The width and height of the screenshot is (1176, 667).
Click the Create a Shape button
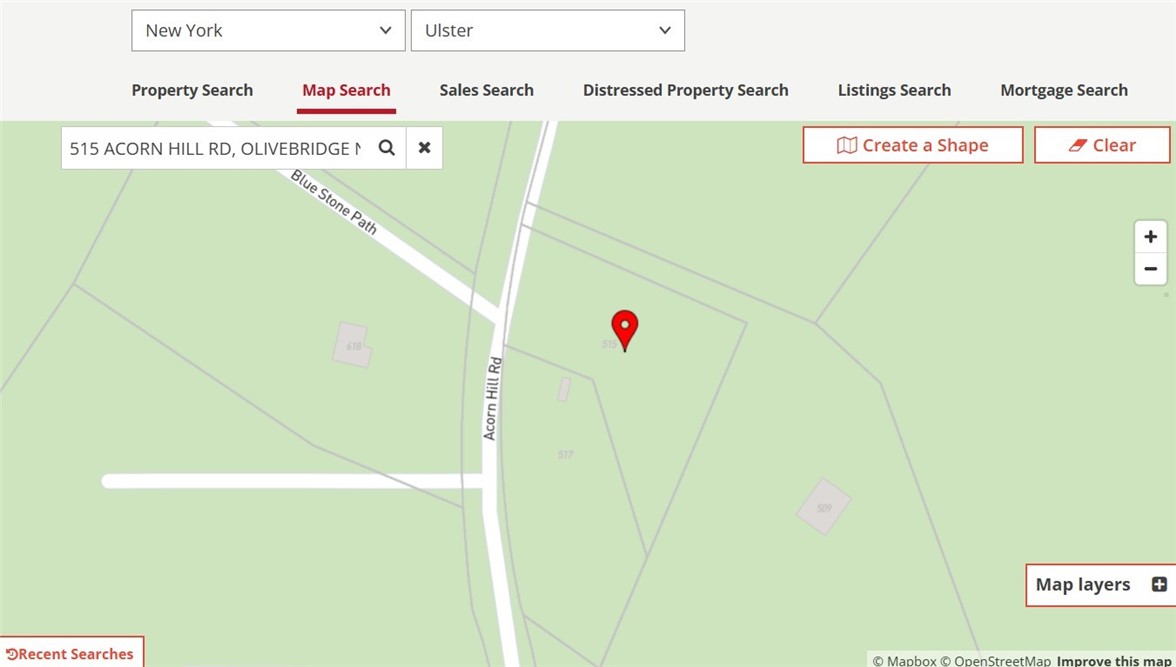pos(913,145)
